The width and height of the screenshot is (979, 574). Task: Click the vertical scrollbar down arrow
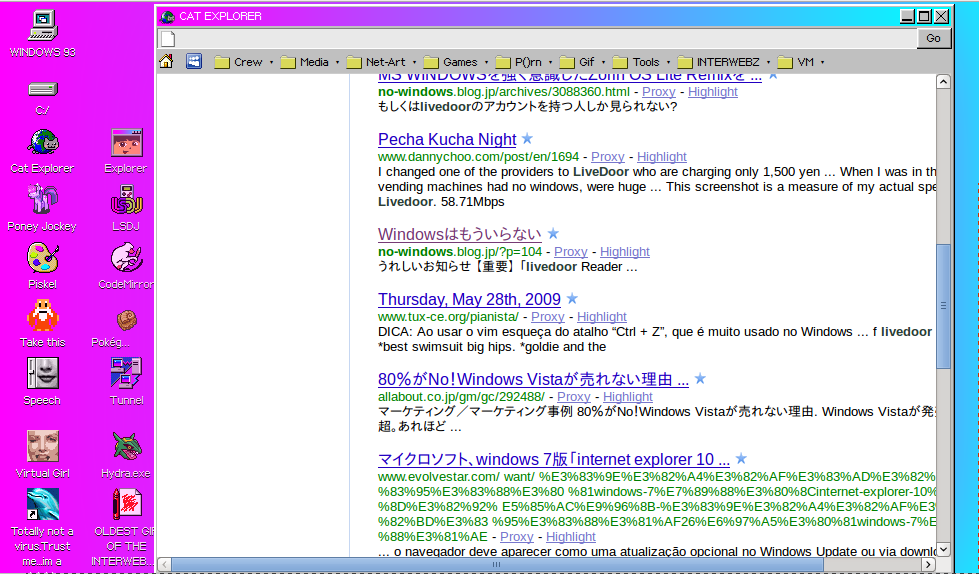(x=943, y=550)
